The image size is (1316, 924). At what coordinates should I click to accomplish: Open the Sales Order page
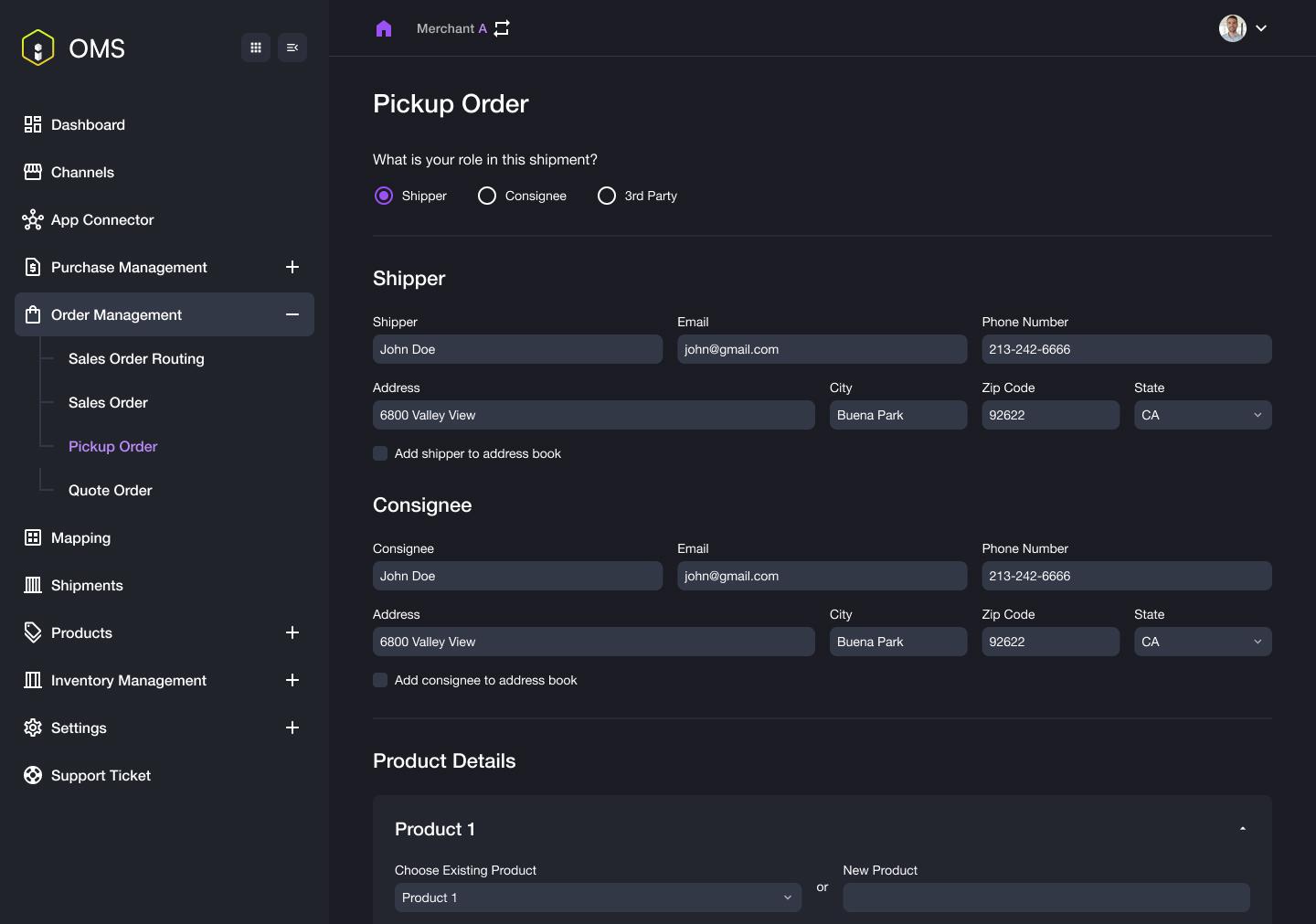point(108,402)
